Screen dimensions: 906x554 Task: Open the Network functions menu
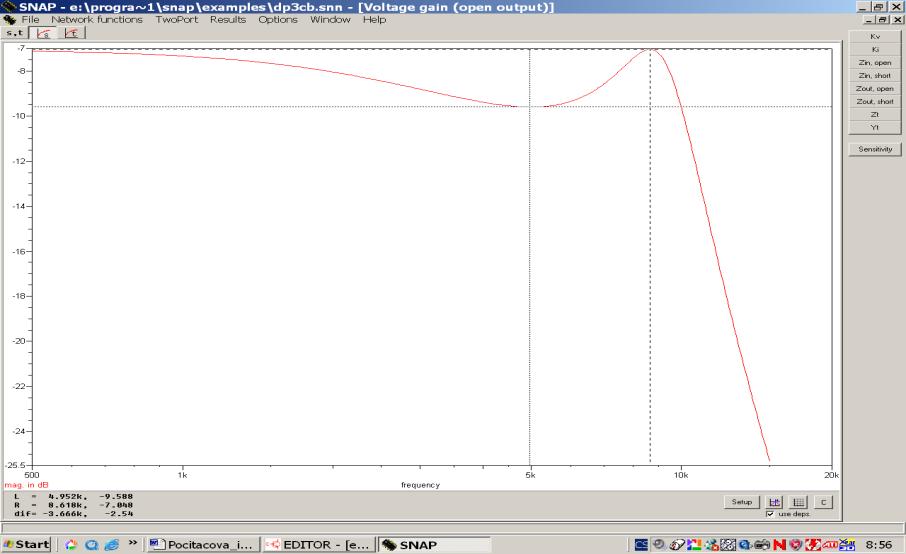click(x=96, y=20)
